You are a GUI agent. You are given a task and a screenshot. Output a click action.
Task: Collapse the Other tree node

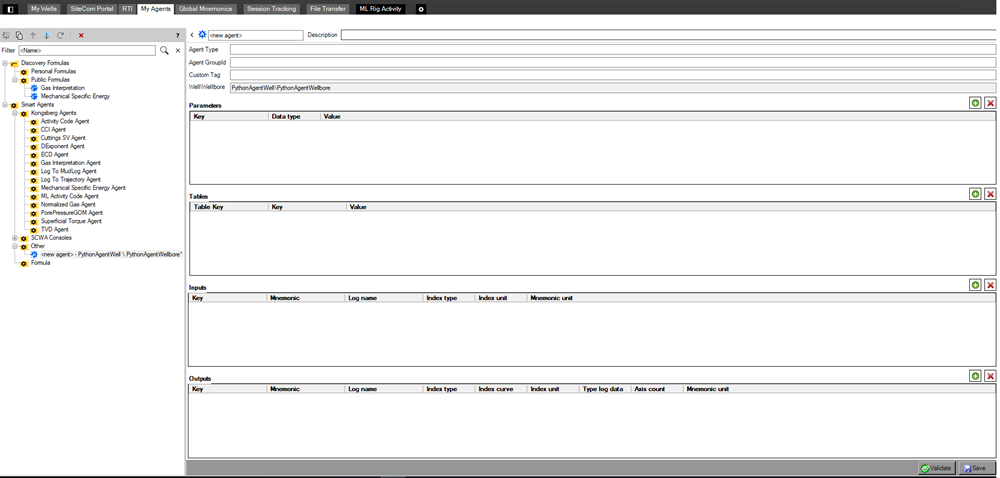pos(15,246)
